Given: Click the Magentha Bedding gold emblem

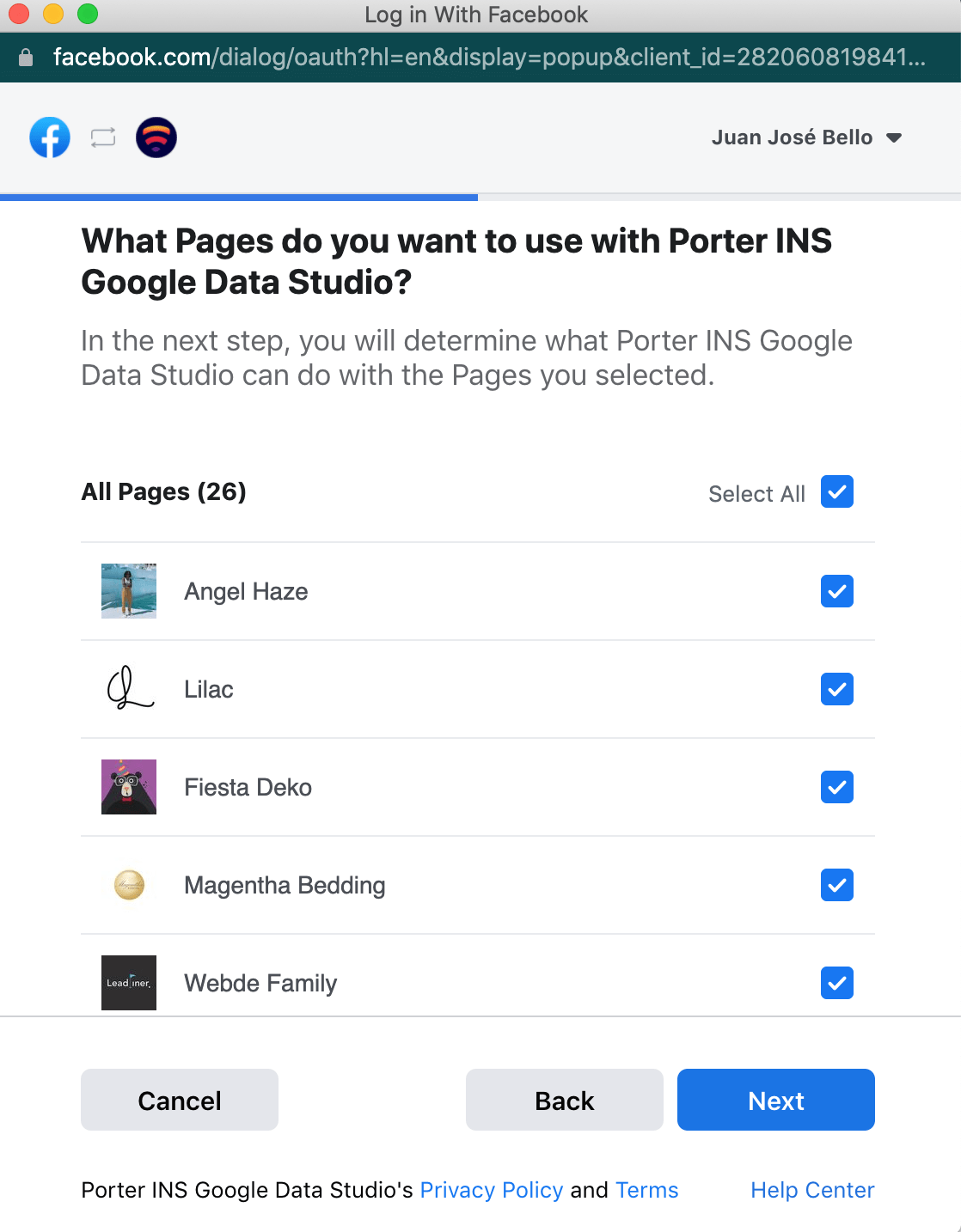Looking at the screenshot, I should pyautogui.click(x=129, y=885).
